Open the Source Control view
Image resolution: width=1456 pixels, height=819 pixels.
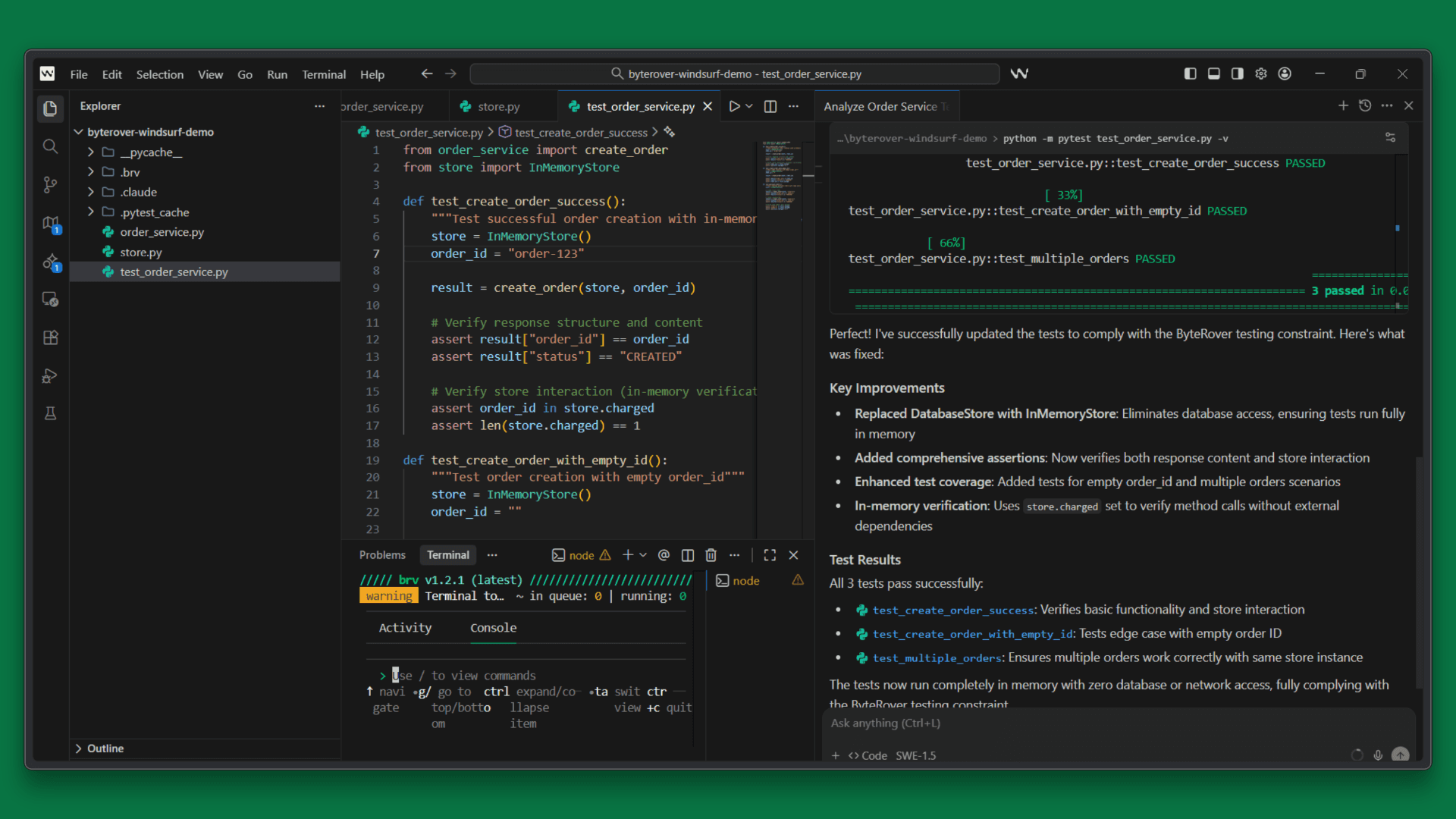[x=50, y=184]
